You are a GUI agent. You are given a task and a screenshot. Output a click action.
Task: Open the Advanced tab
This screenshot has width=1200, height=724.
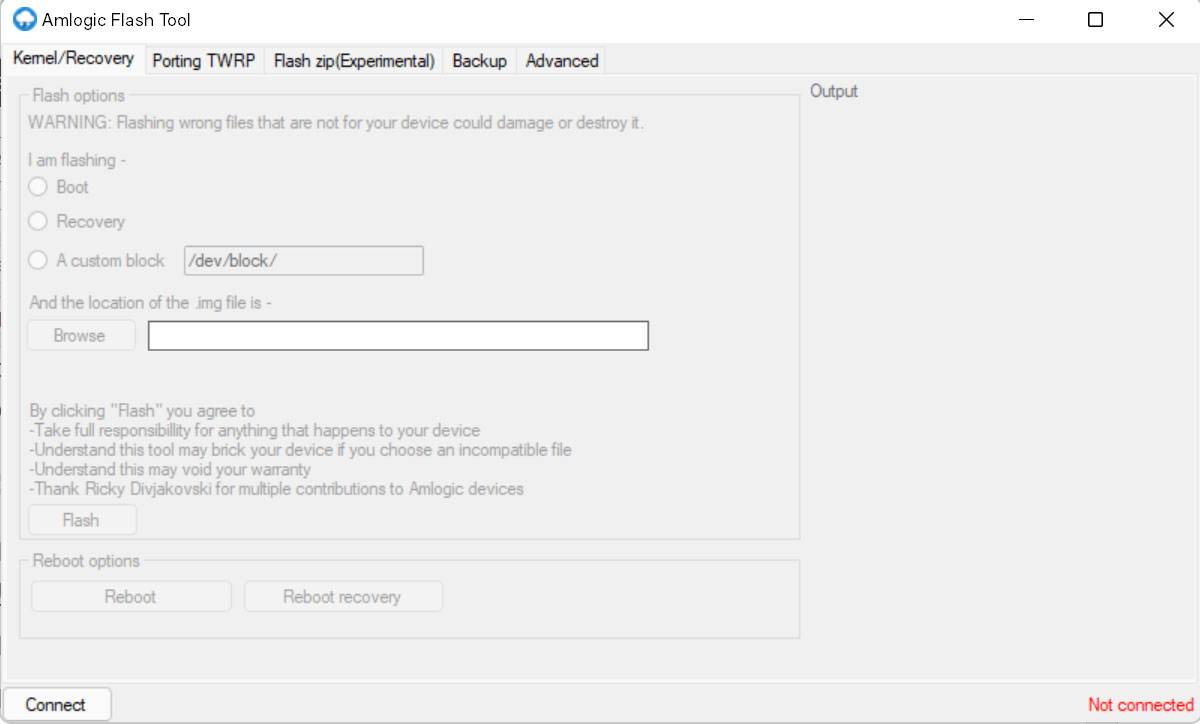pyautogui.click(x=561, y=60)
